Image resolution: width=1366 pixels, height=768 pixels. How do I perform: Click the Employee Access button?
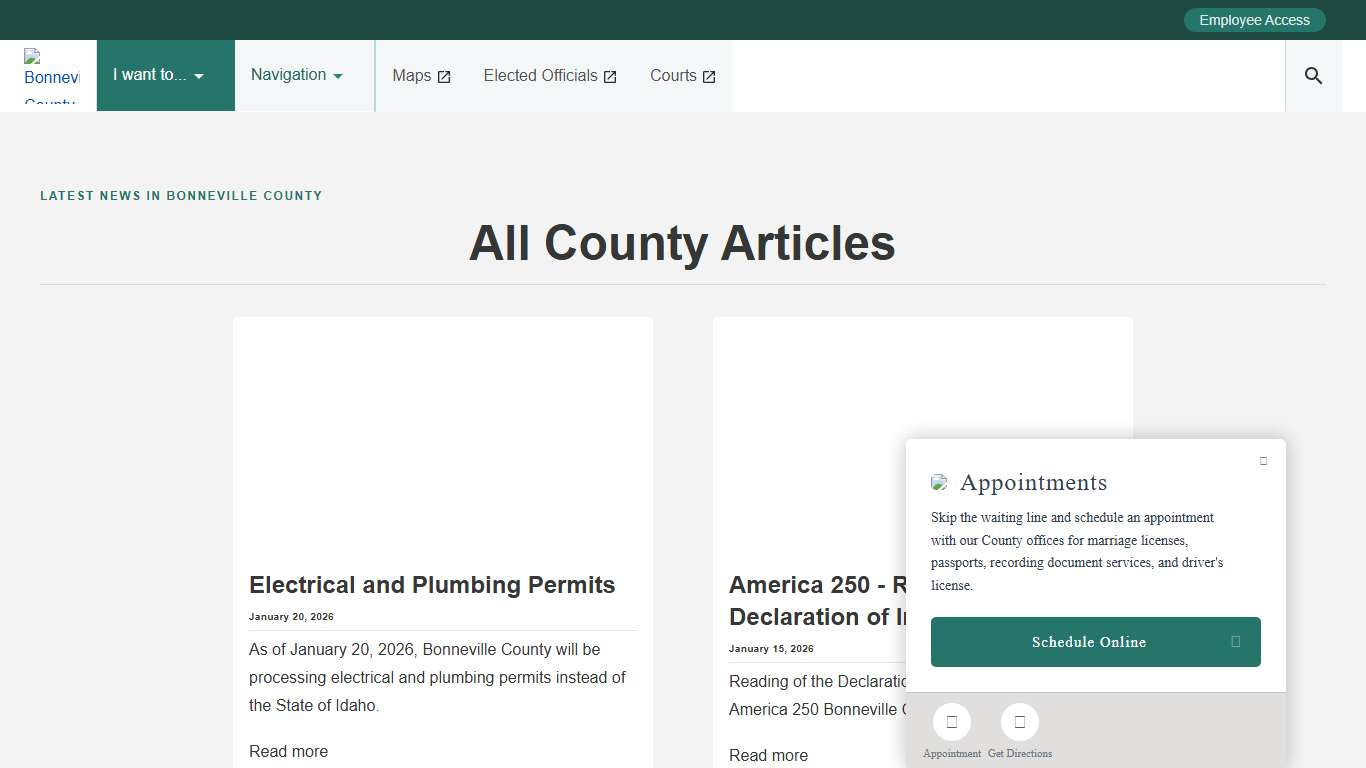coord(1254,19)
